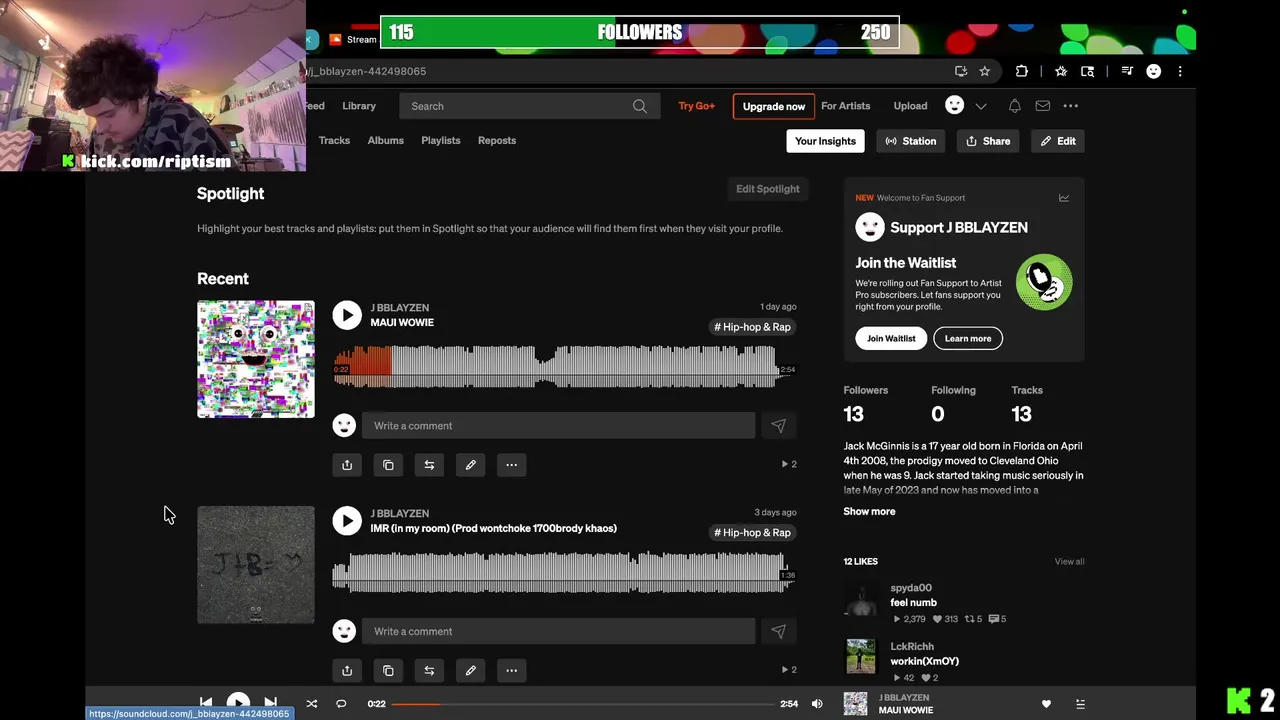Open the Reposts tab
Image resolution: width=1280 pixels, height=720 pixels.
[x=497, y=141]
